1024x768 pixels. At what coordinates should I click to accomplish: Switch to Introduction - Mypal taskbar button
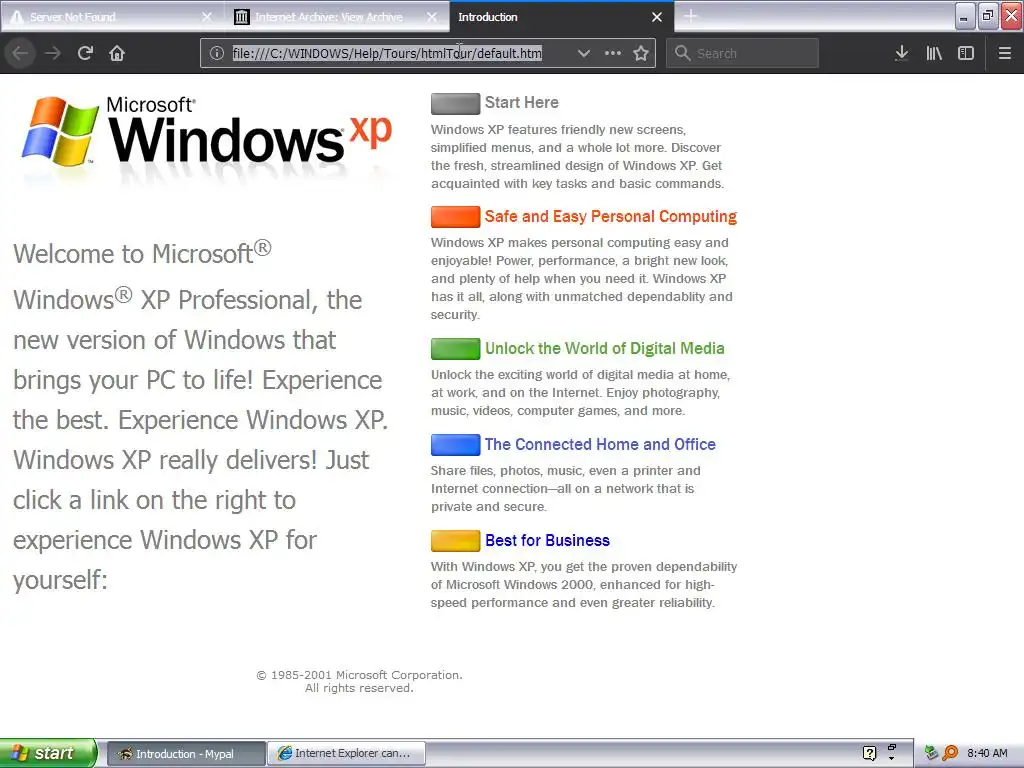tap(185, 754)
